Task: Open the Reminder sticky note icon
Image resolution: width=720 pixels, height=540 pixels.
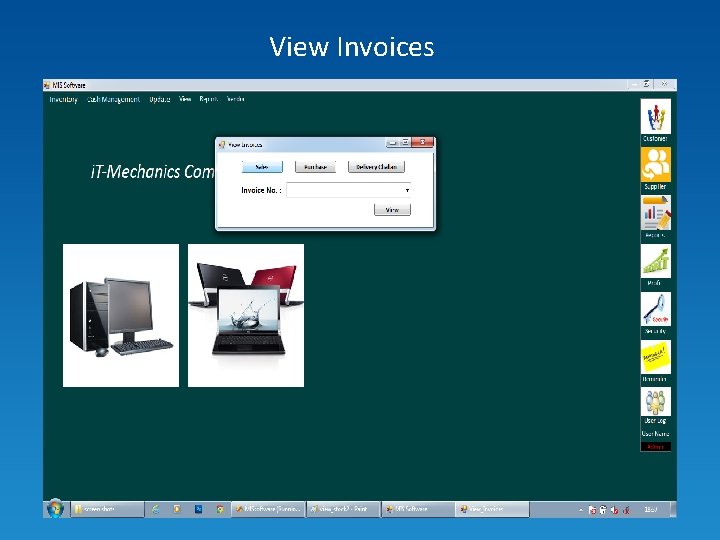Action: pyautogui.click(x=655, y=357)
